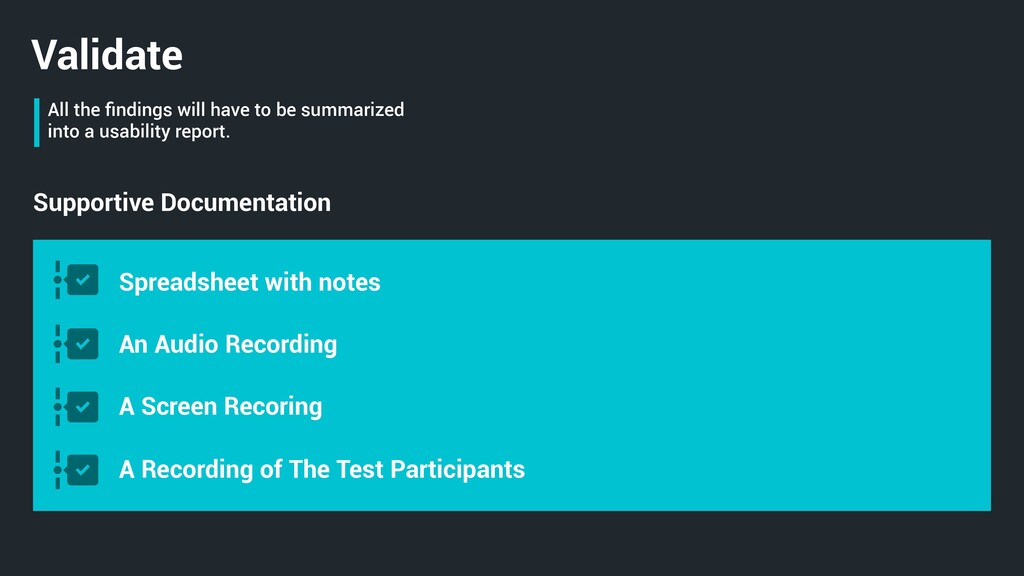Toggle the Spreadsheet with notes checkbox
The image size is (1024, 576).
pyautogui.click(x=83, y=280)
